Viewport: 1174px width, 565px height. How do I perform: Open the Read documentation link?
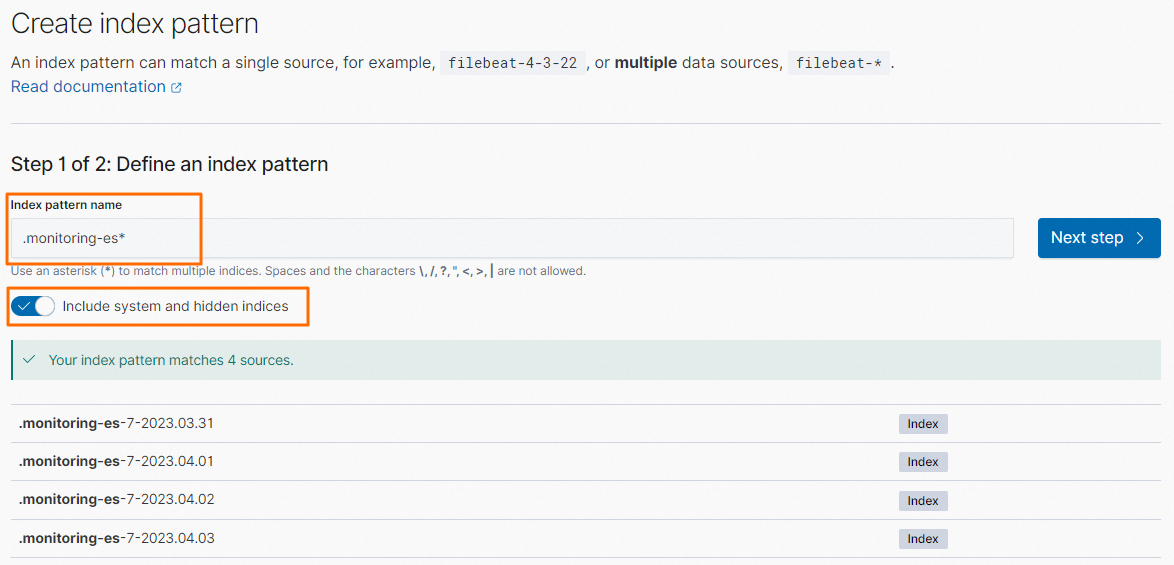click(88, 87)
